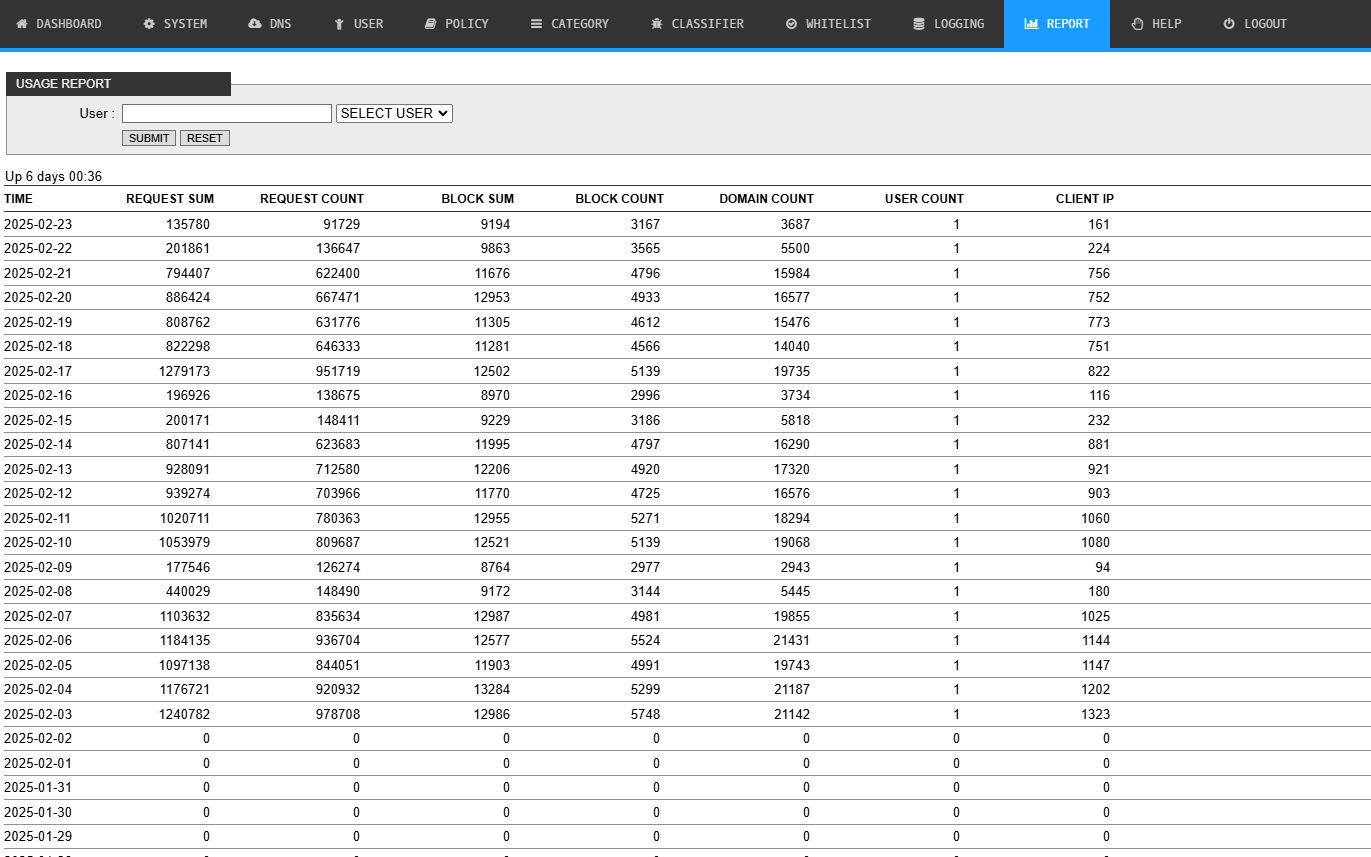Image resolution: width=1371 pixels, height=857 pixels.
Task: Click the date 2025-02-17
Action: coord(38,371)
